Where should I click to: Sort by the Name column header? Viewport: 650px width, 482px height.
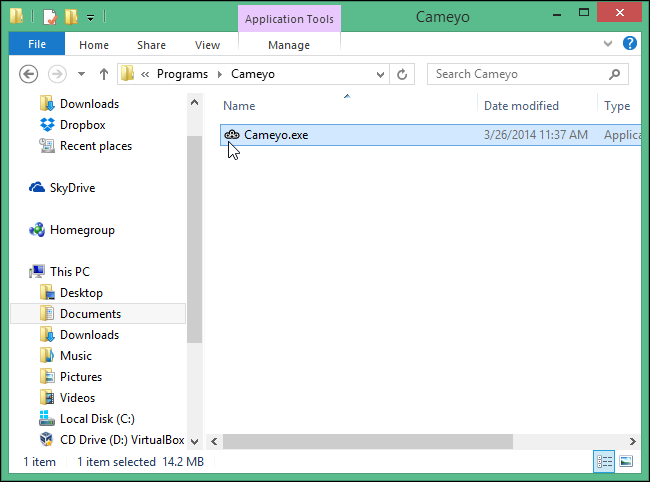239,106
